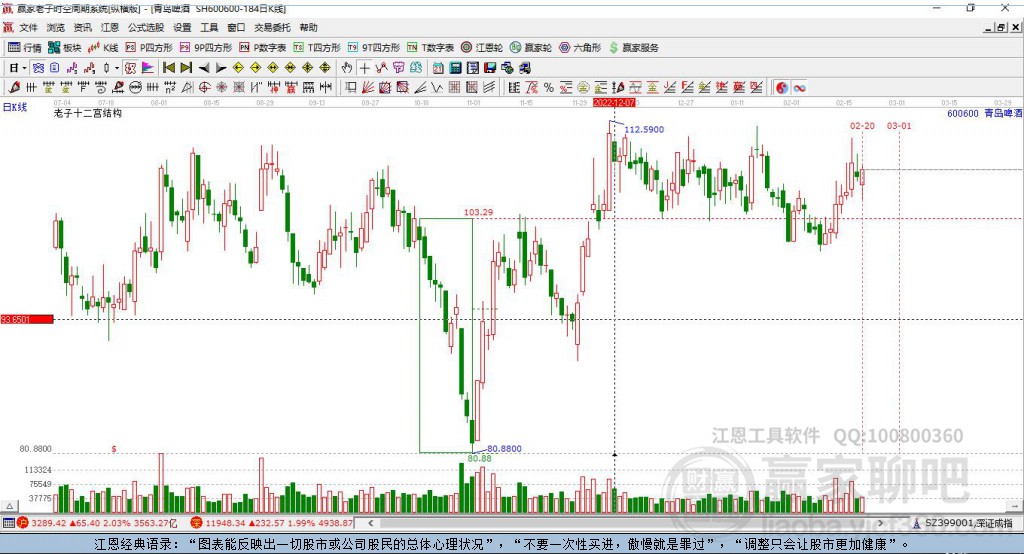Open the 帮助 menu
Screen dimensions: 1024x554
[308, 27]
